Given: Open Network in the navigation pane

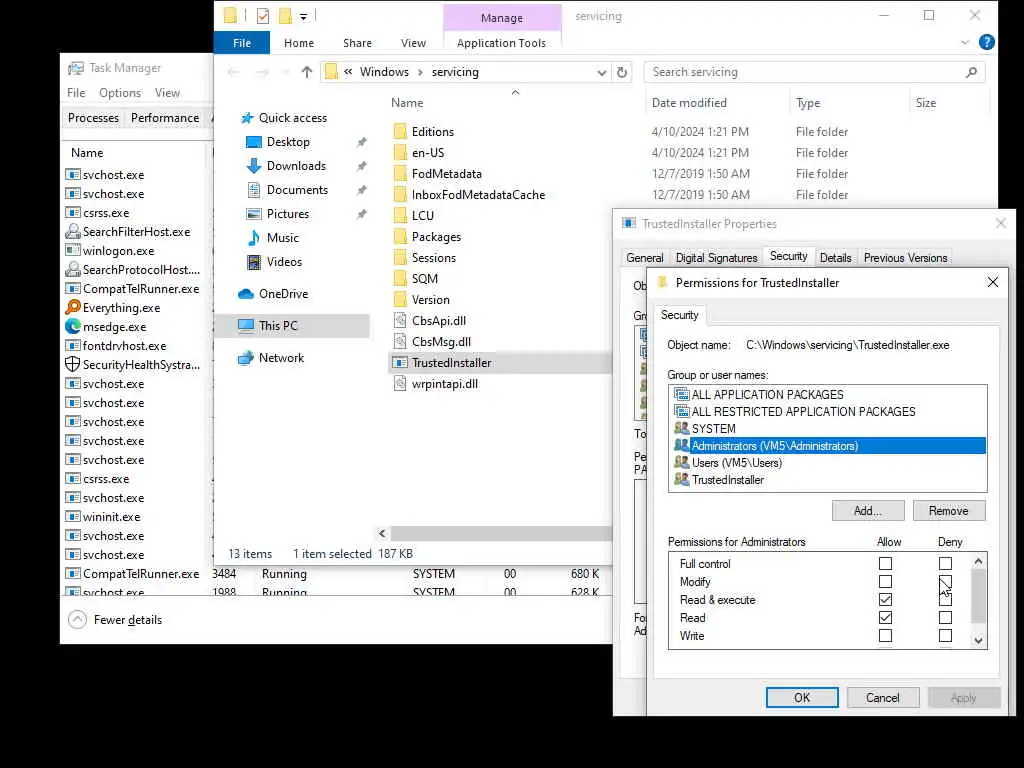Looking at the screenshot, I should pos(281,358).
